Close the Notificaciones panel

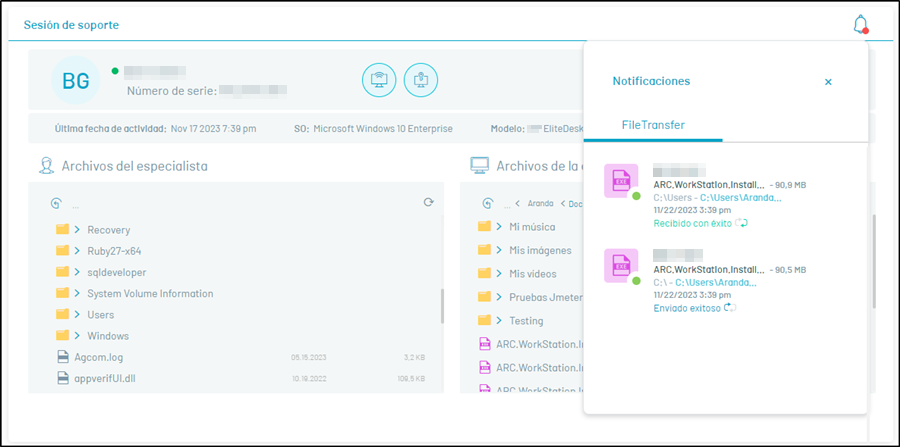point(828,82)
